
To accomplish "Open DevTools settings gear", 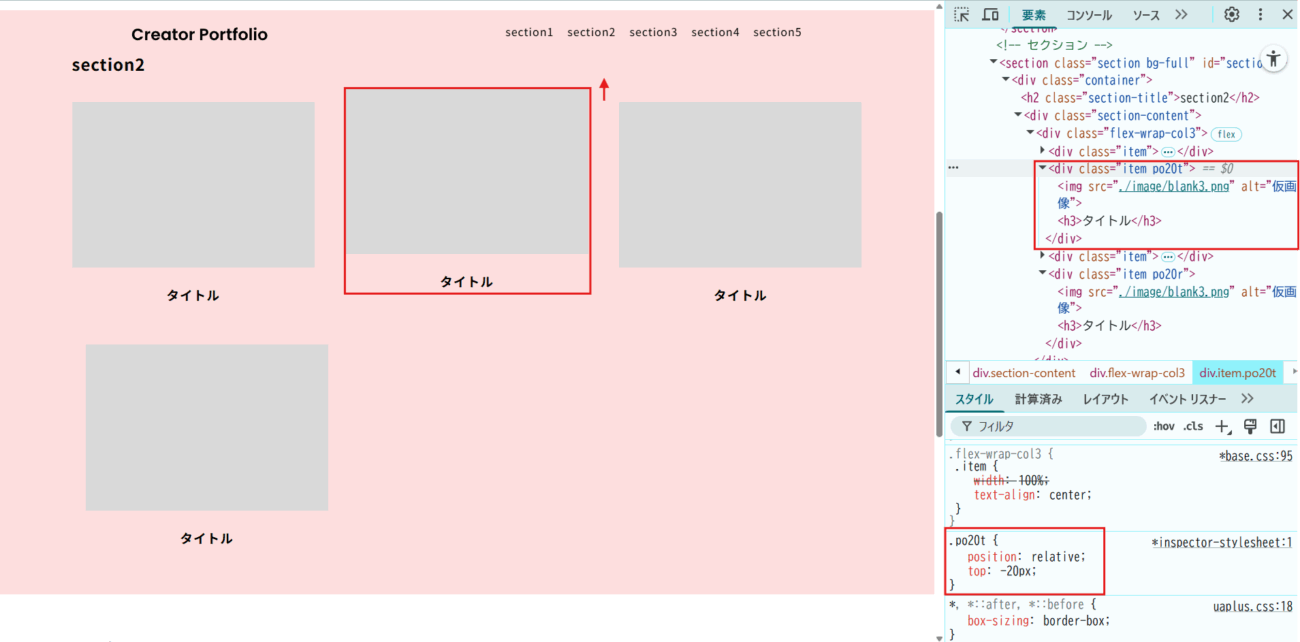I will pyautogui.click(x=1232, y=15).
